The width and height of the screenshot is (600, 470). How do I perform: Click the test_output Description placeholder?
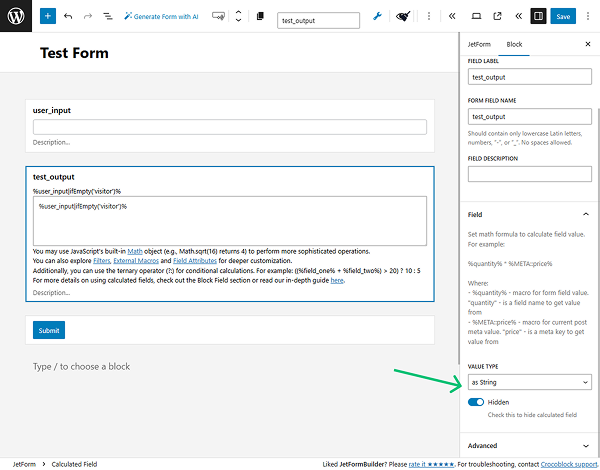[x=51, y=293]
